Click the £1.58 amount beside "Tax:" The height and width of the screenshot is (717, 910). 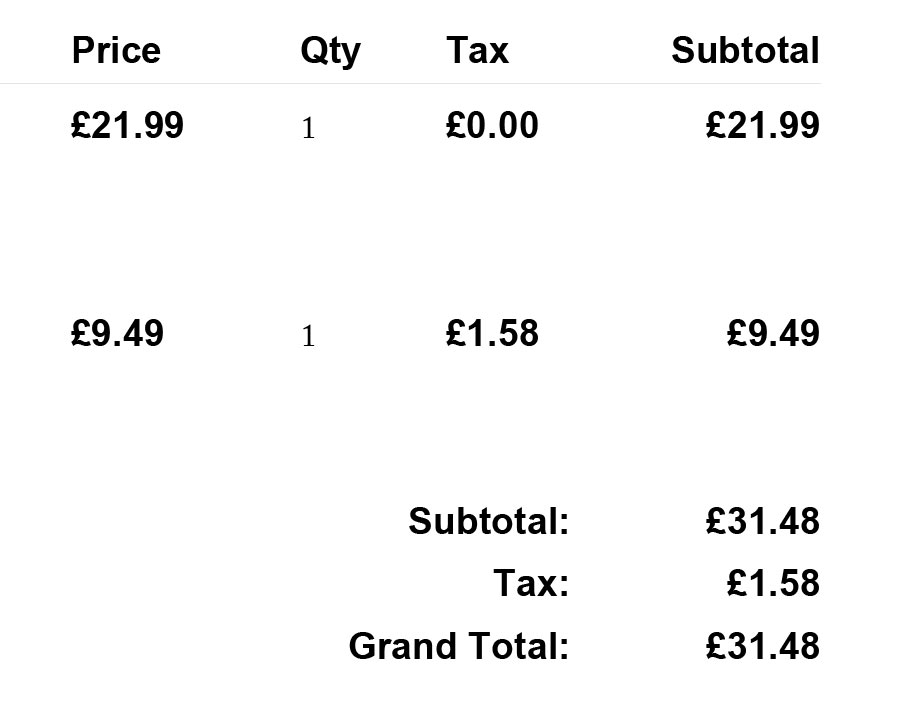(773, 583)
